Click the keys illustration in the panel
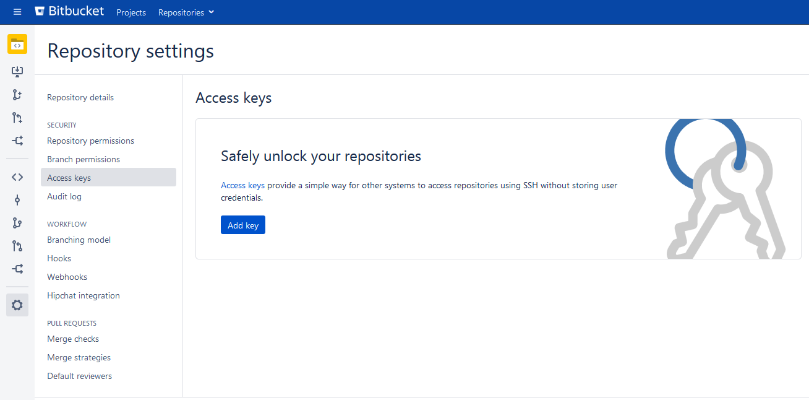This screenshot has width=809, height=400. 725,189
